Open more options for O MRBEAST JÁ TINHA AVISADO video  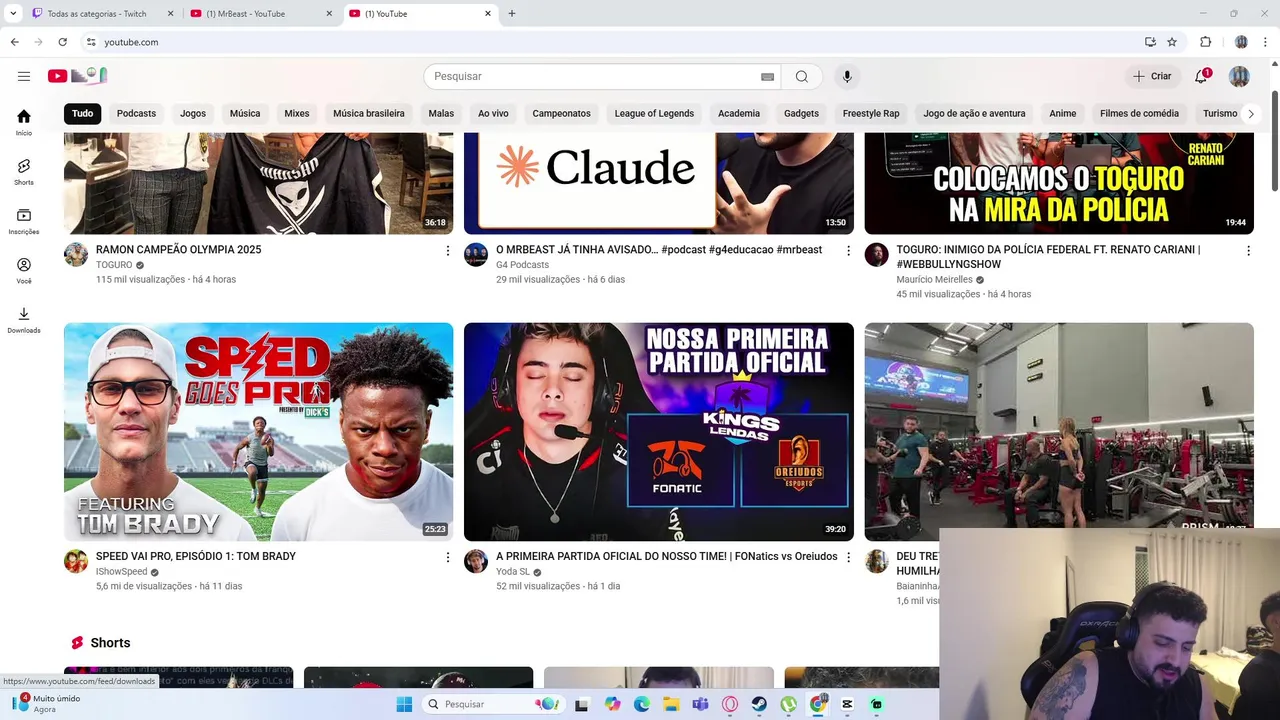[x=848, y=250]
